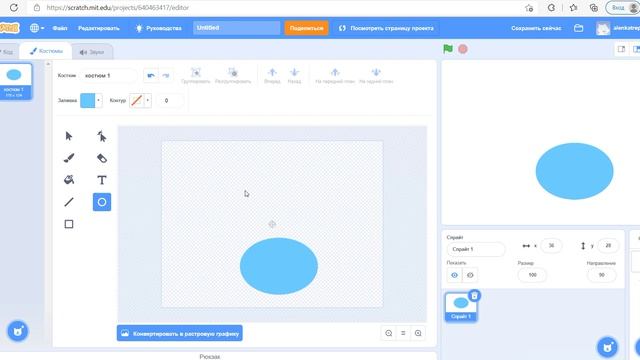
Task: Click the red stop button
Action: tap(462, 49)
